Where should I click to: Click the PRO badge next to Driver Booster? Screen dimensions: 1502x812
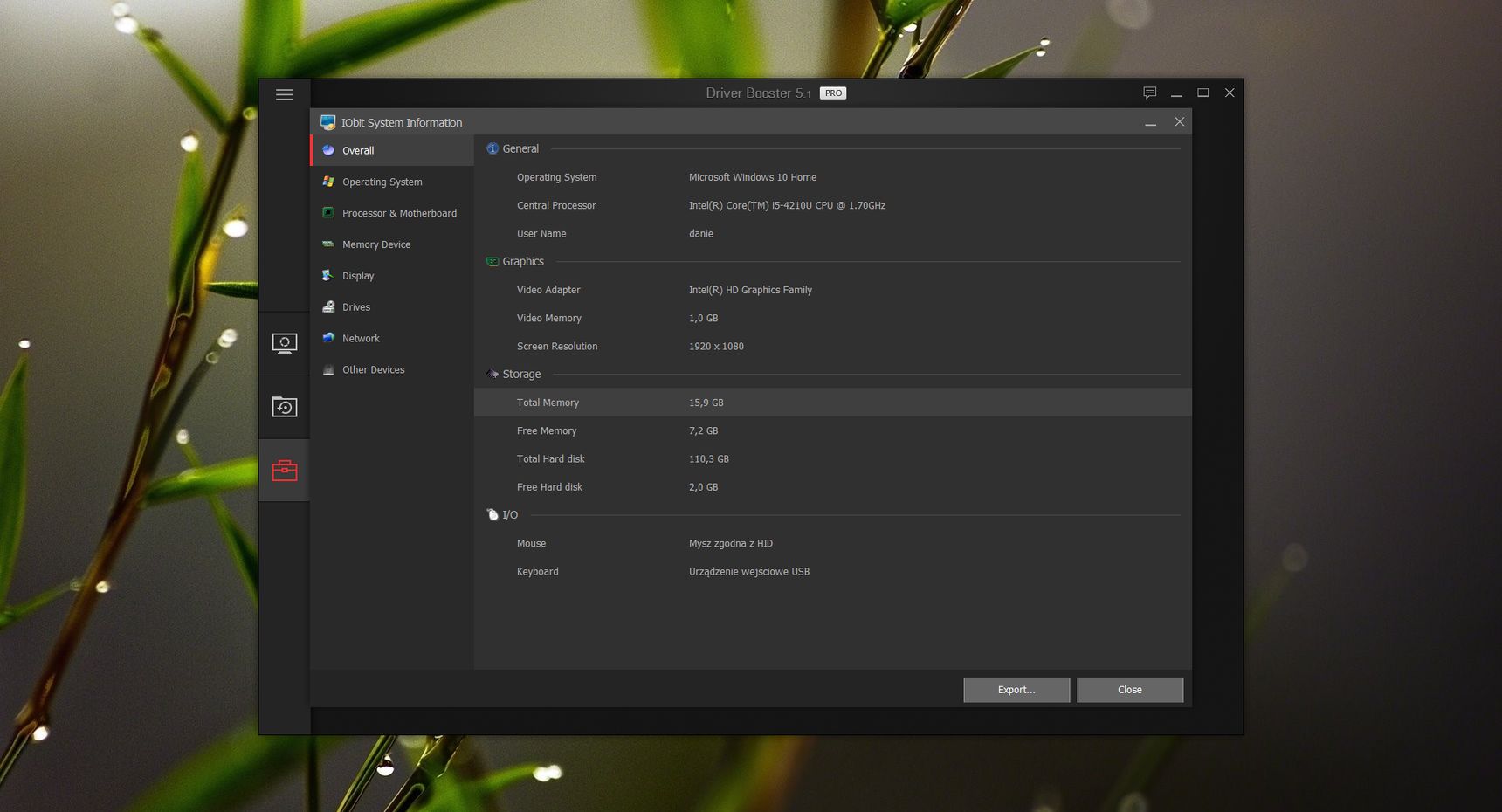point(833,93)
